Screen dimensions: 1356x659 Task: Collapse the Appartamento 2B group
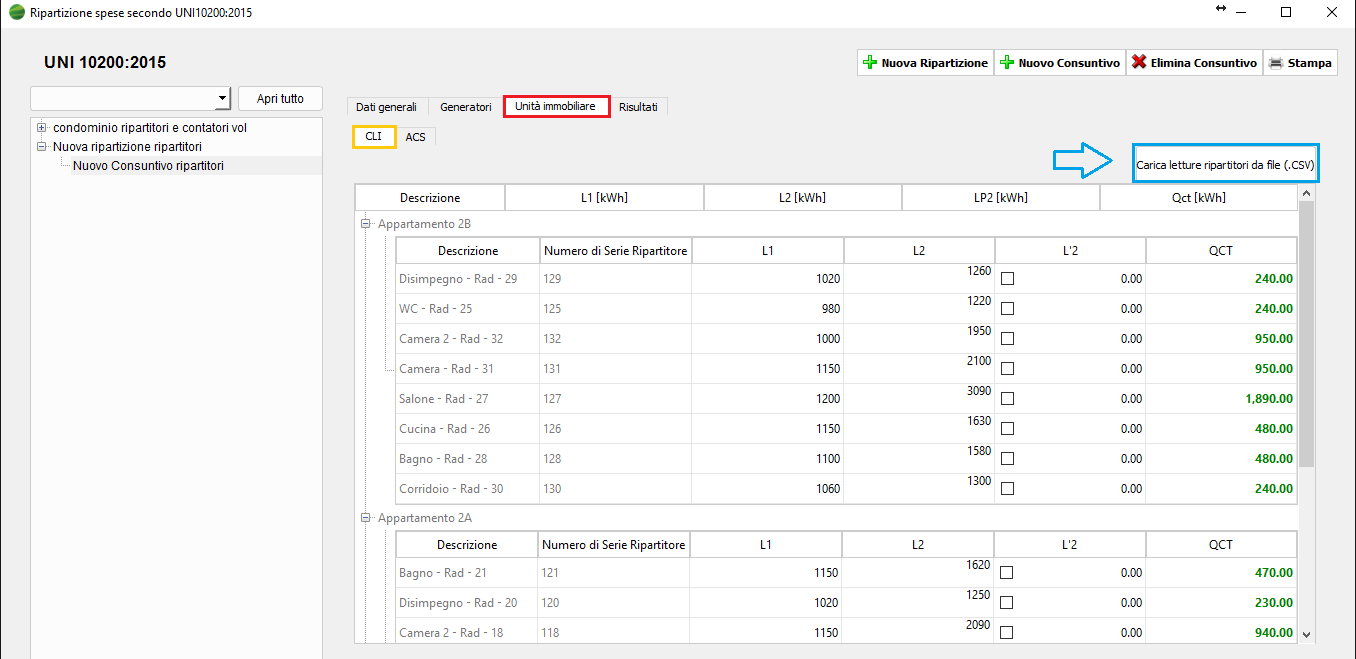pos(366,224)
